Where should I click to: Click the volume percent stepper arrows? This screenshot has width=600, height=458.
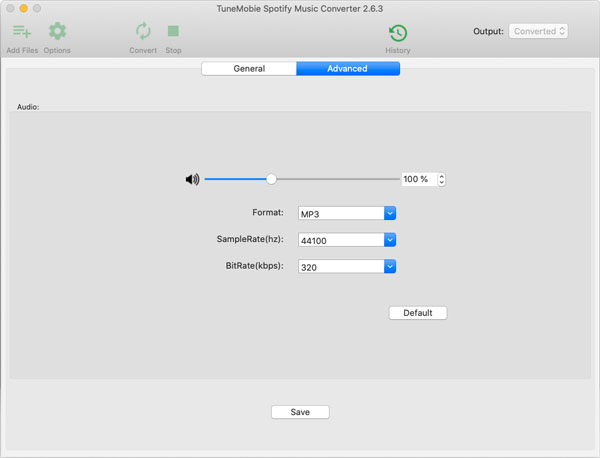tap(442, 179)
